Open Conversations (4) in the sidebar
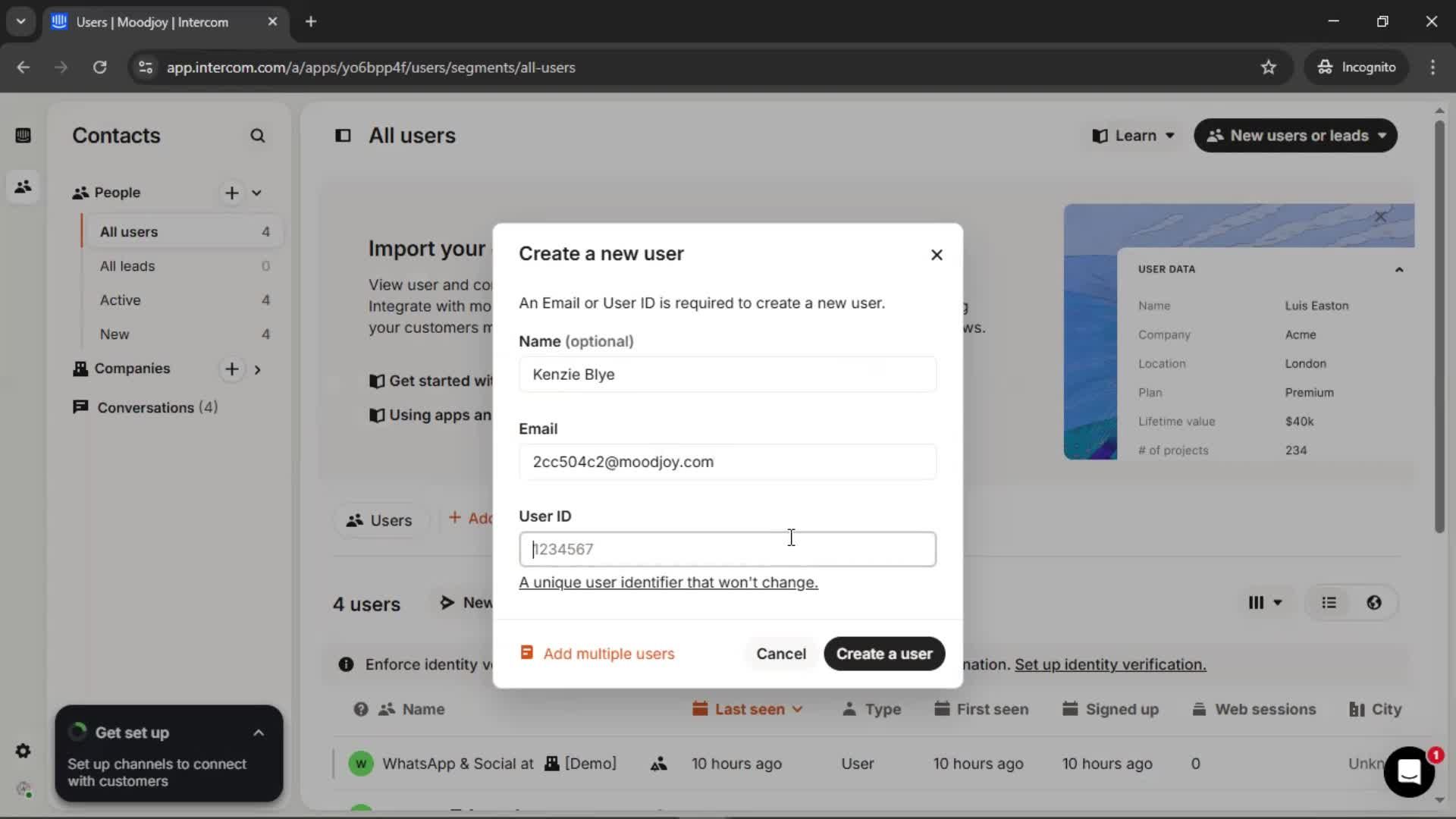The image size is (1456, 819). pos(146,407)
